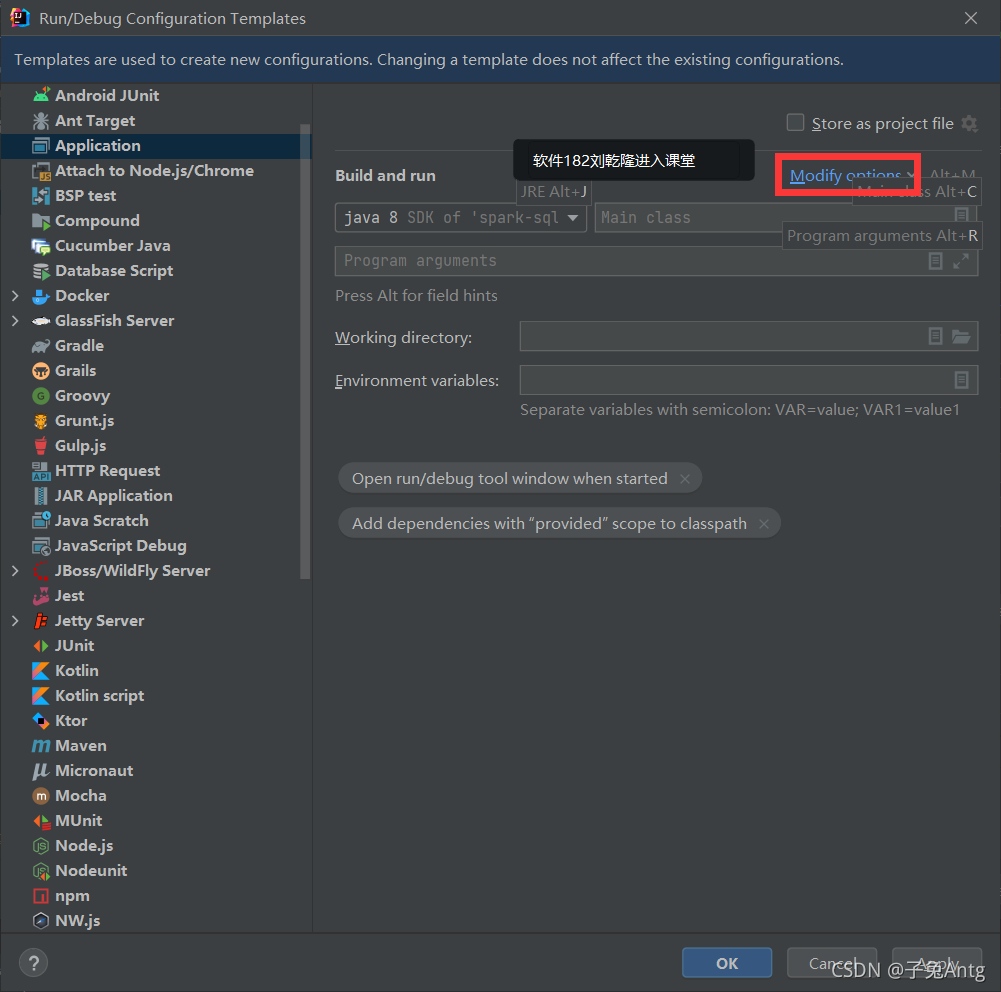
Task: Select the JBoss/WildFly Server icon
Action: (41, 571)
